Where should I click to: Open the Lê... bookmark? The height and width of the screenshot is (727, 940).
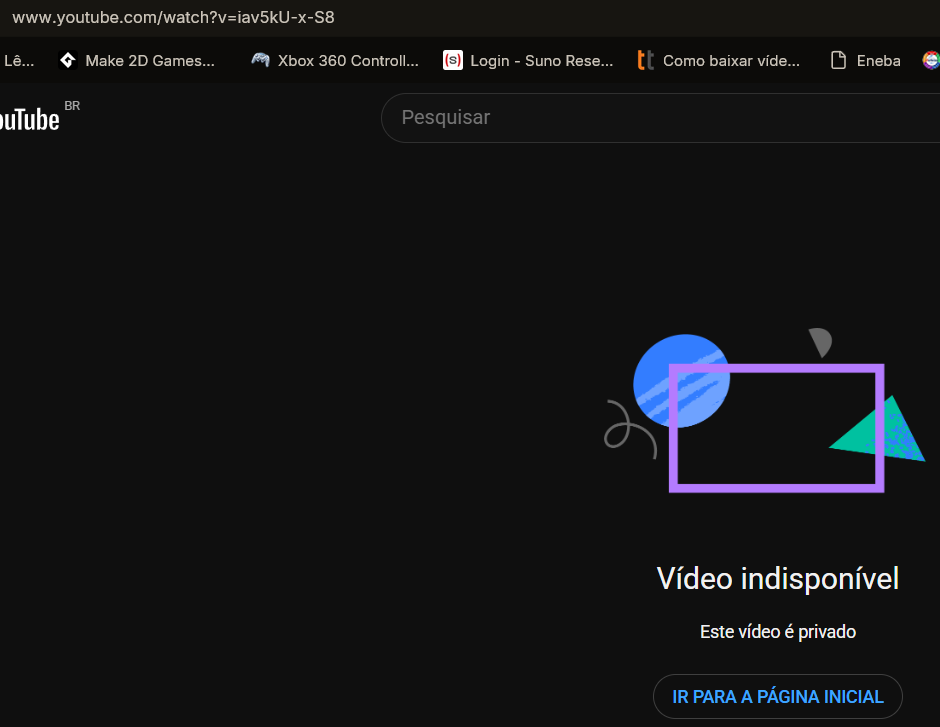[x=19, y=61]
